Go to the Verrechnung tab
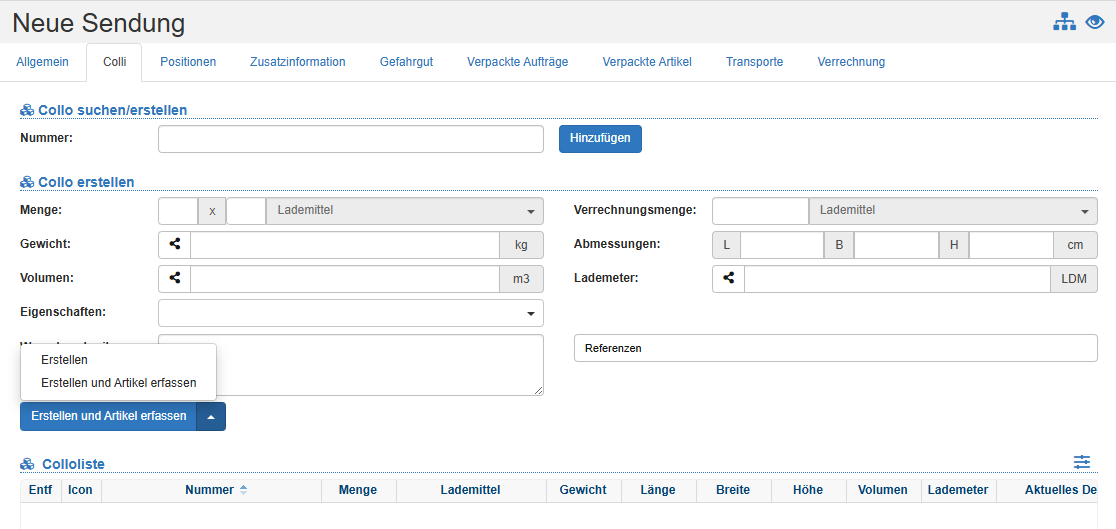Image resolution: width=1116 pixels, height=529 pixels. coord(851,62)
